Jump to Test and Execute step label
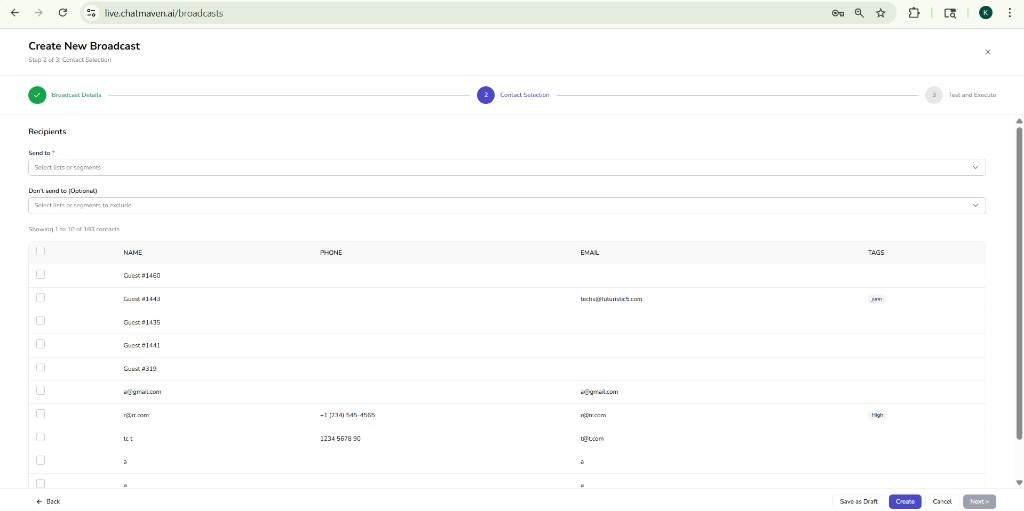Screen dimensions: 1024x511 coord(972,95)
